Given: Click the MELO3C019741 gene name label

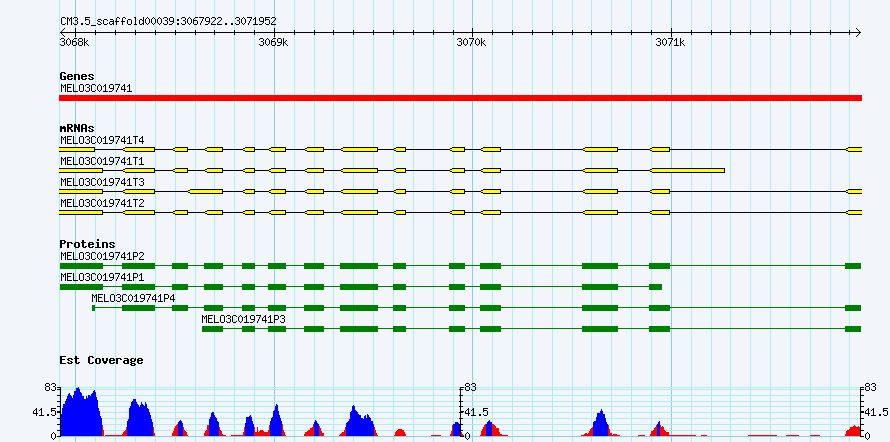Looking at the screenshot, I should coord(96,88).
